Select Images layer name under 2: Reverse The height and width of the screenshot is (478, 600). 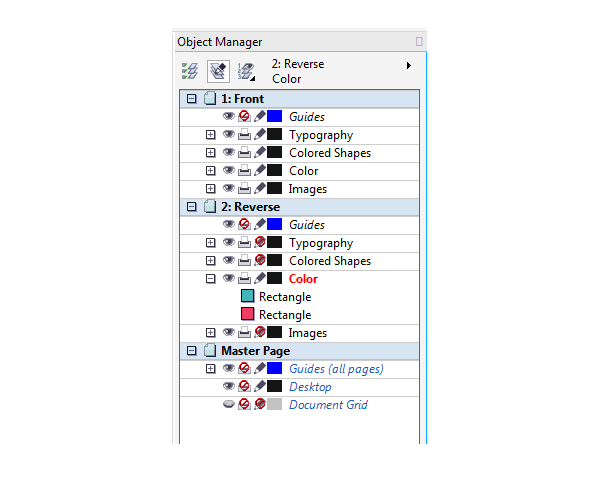click(308, 333)
